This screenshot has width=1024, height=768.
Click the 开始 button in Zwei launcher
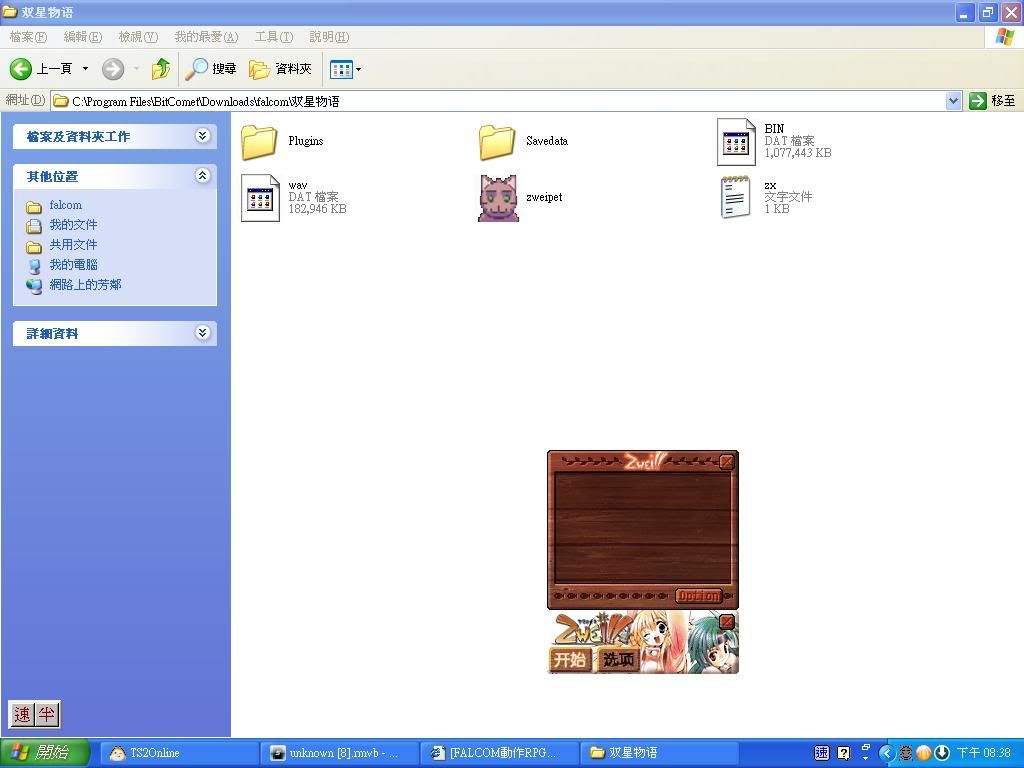[571, 660]
